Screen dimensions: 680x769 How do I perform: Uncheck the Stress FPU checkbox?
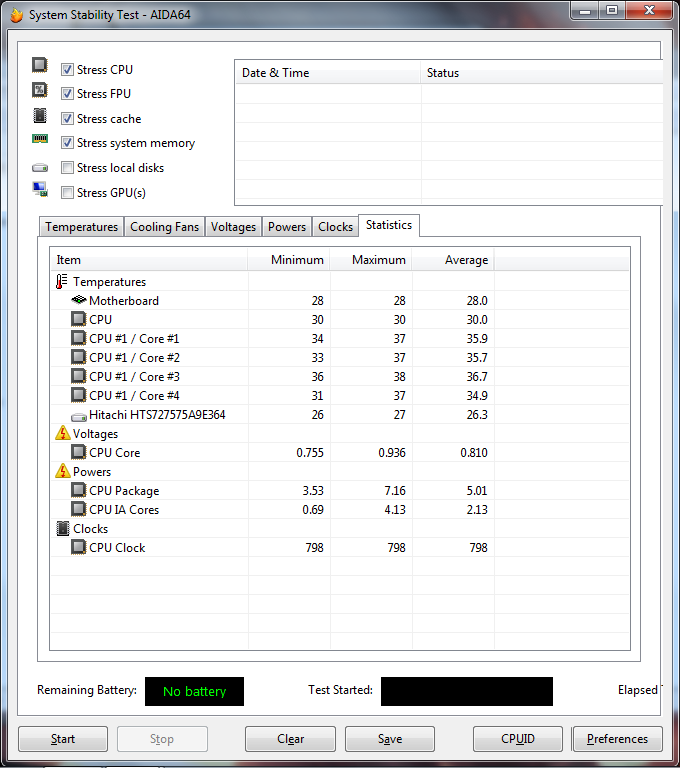point(67,94)
